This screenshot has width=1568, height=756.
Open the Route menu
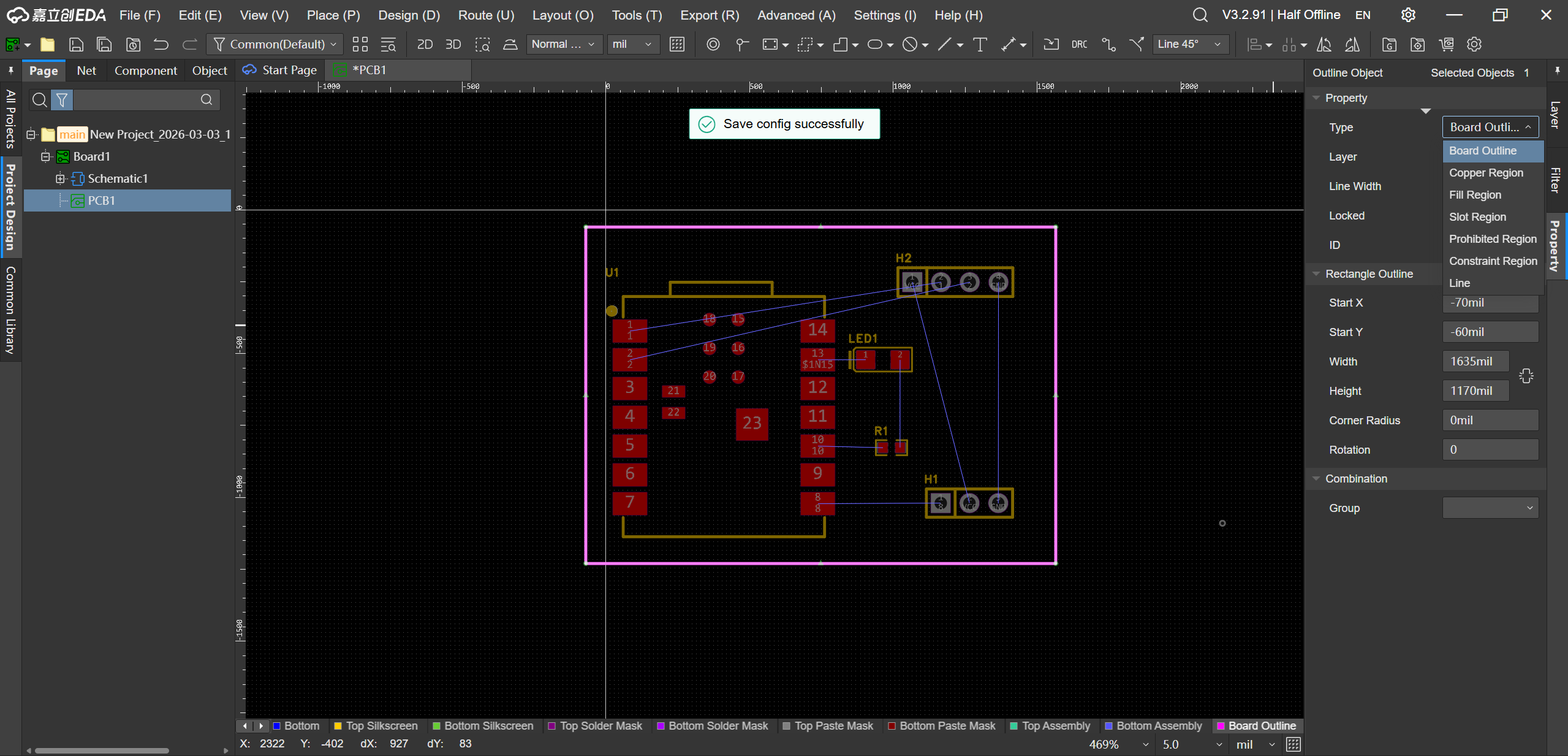[x=485, y=15]
